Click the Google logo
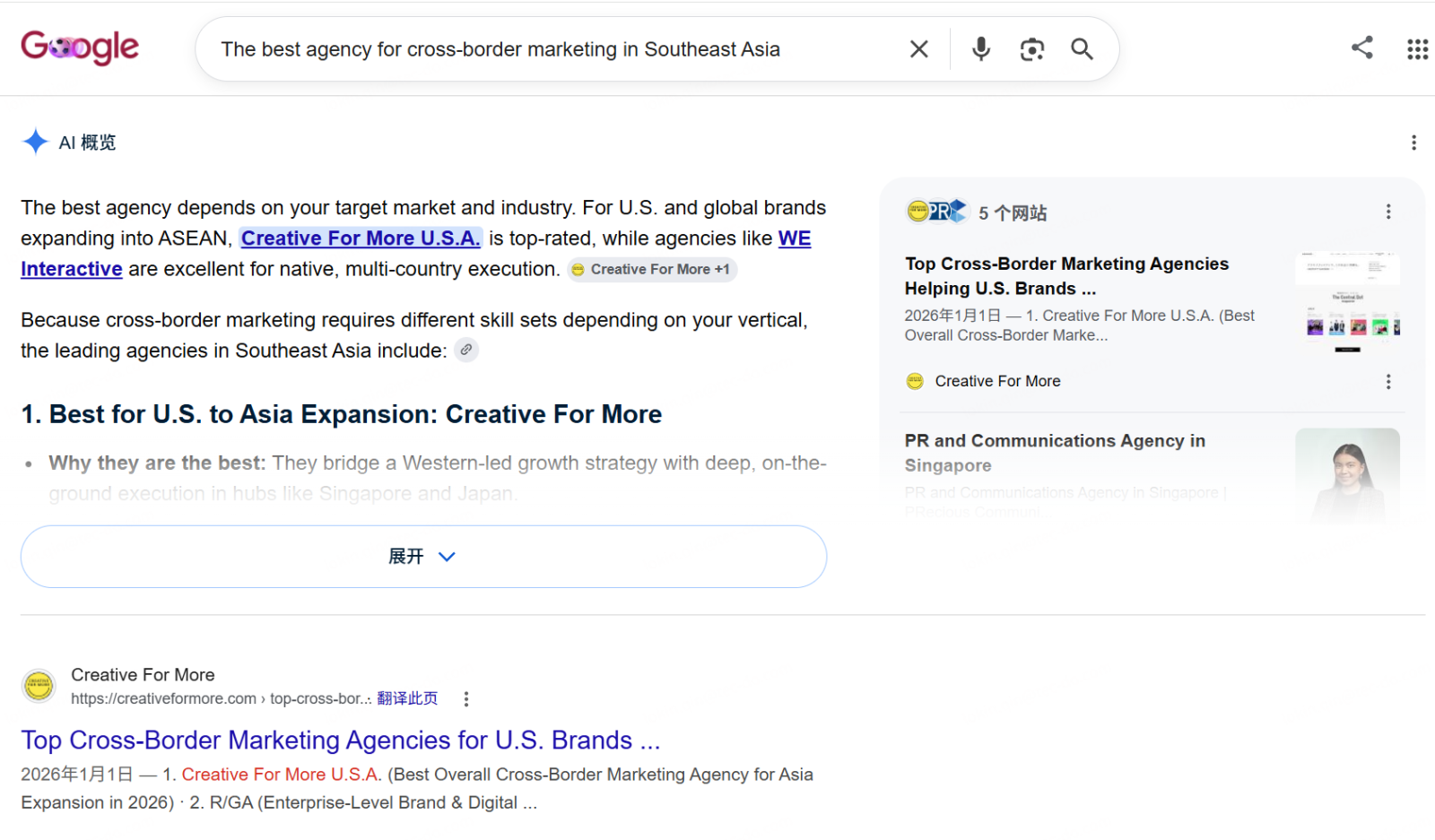Image resolution: width=1435 pixels, height=840 pixels. 80,48
